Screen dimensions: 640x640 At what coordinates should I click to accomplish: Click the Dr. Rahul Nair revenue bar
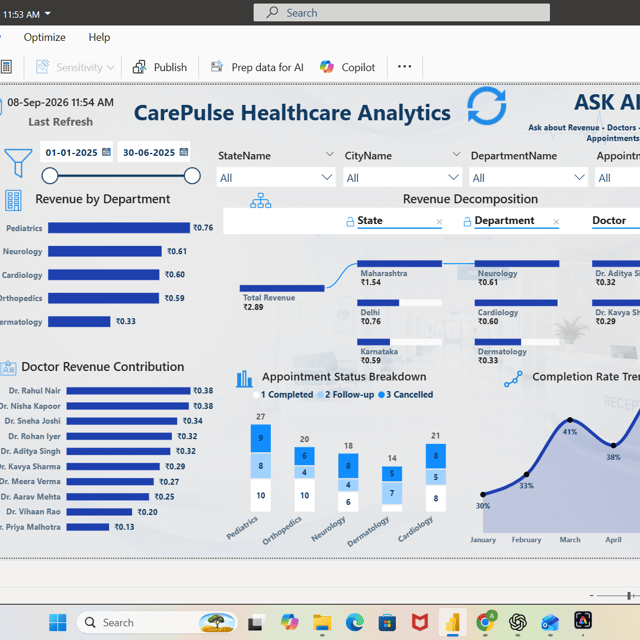pos(129,391)
